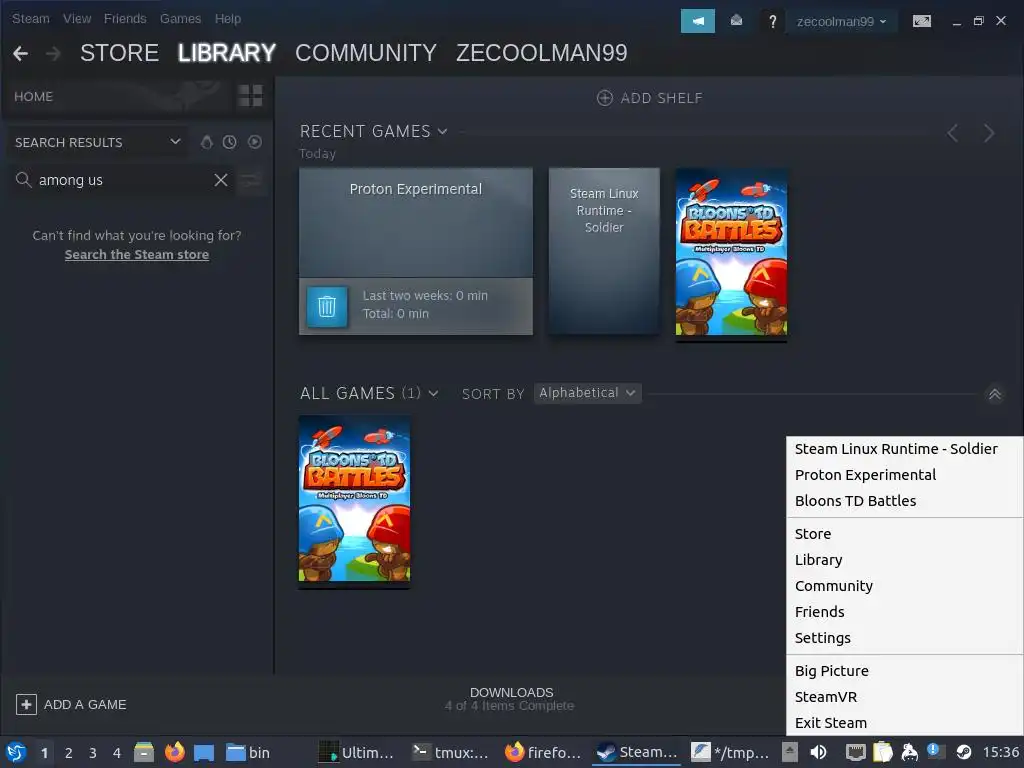
Task: Open the View menu
Action: coord(77,18)
